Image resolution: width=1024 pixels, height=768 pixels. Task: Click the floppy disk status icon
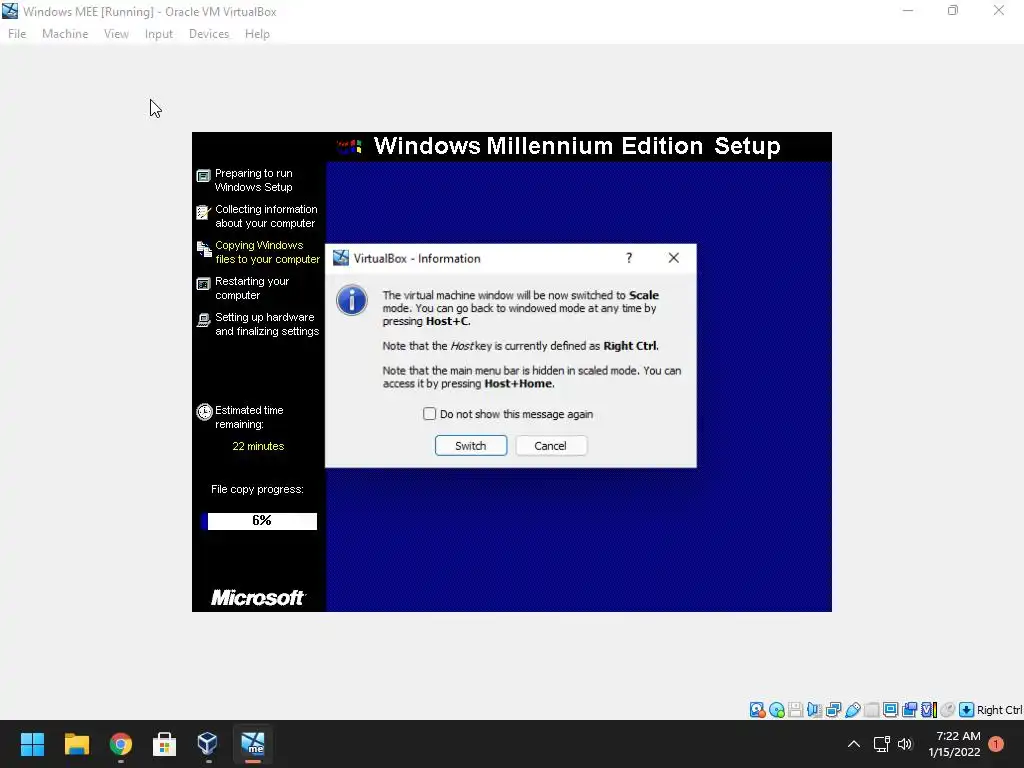(795, 710)
